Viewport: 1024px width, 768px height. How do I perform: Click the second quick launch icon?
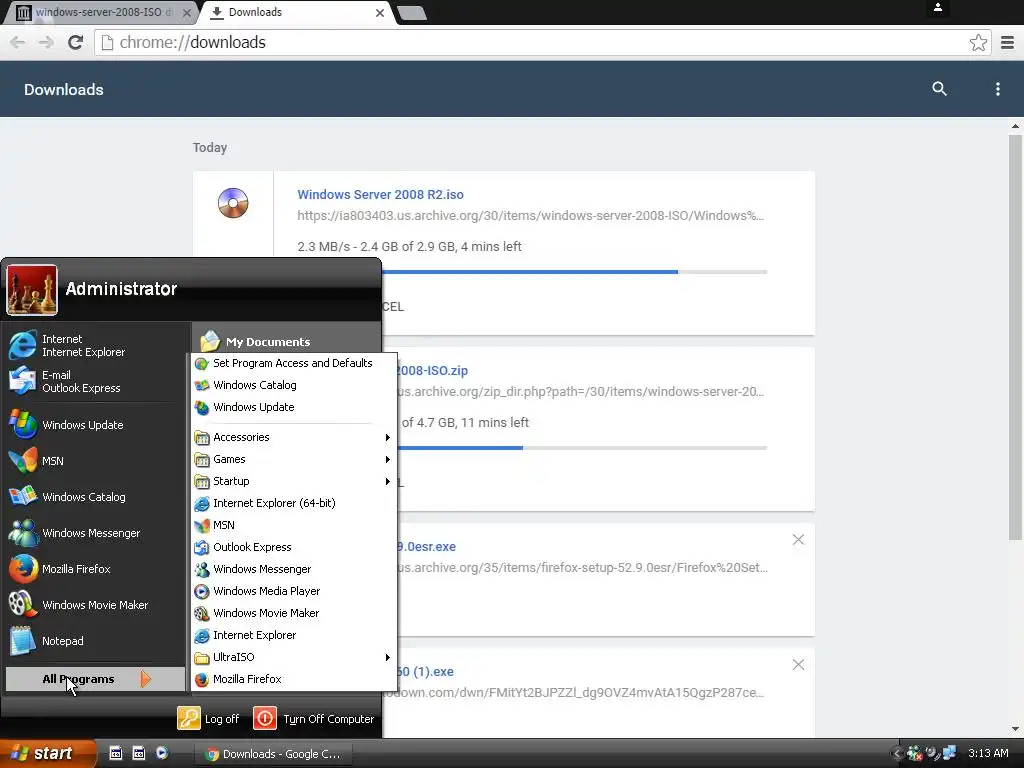(138, 753)
